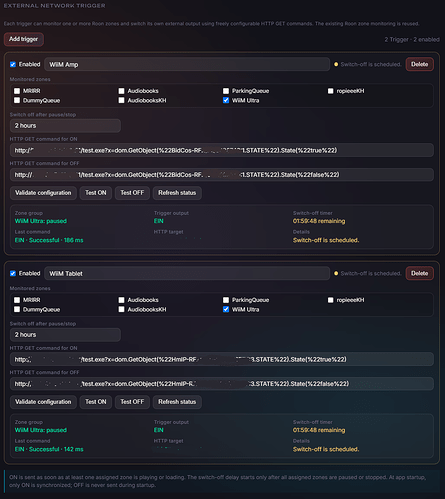Viewport: 445px width, 499px height.
Task: Check ropieeeKH zone in WiiM Amp trigger
Action: 330,91
